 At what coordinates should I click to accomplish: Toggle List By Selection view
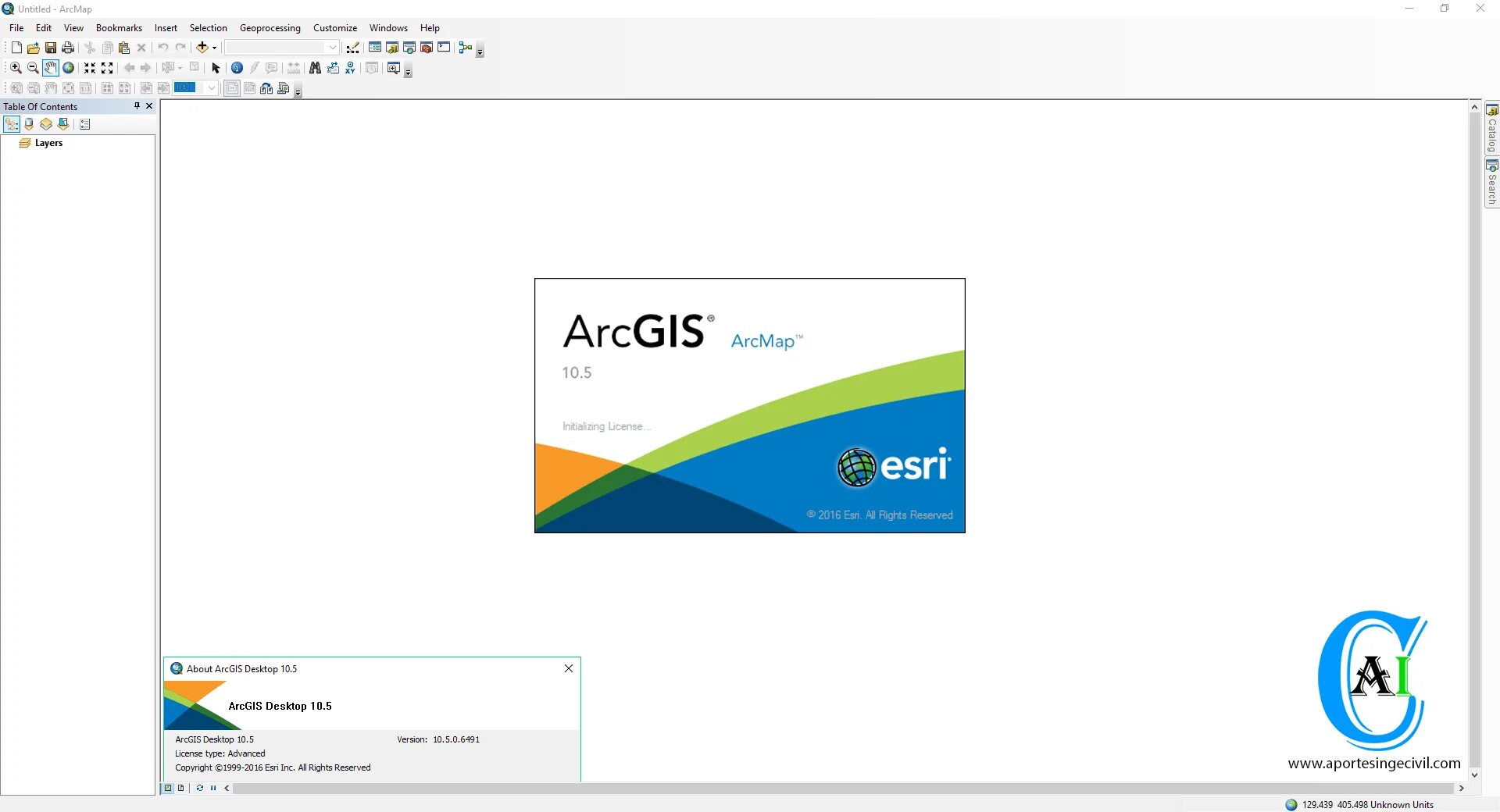click(x=63, y=124)
